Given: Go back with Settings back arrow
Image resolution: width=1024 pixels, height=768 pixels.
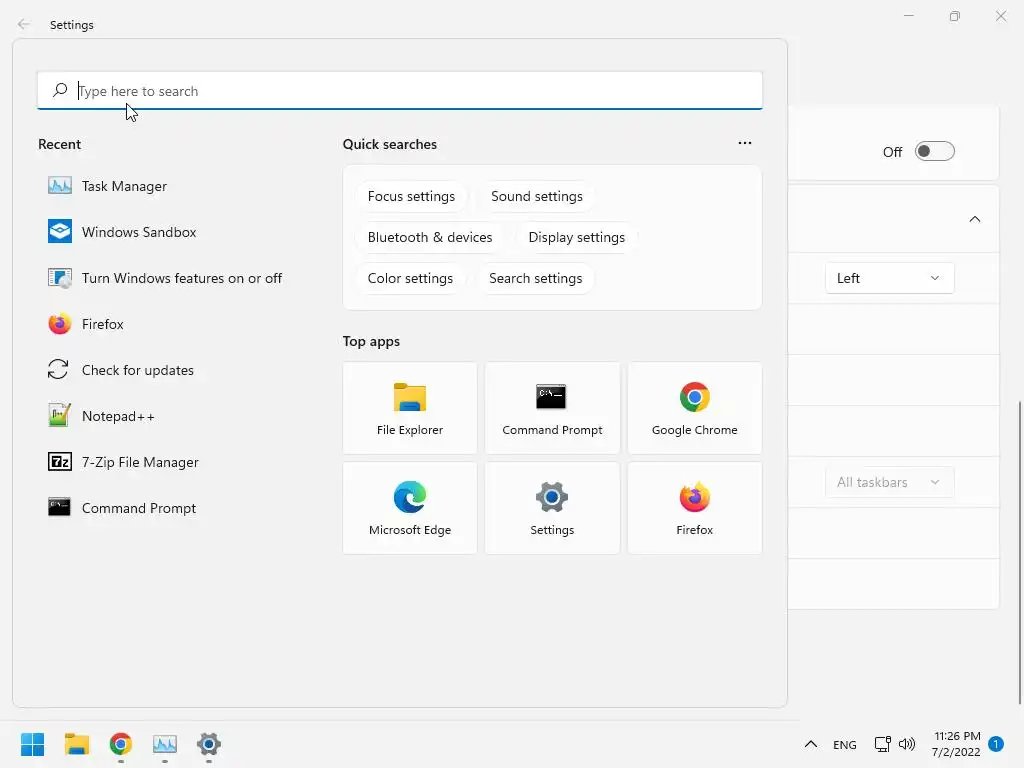Looking at the screenshot, I should pyautogui.click(x=24, y=24).
